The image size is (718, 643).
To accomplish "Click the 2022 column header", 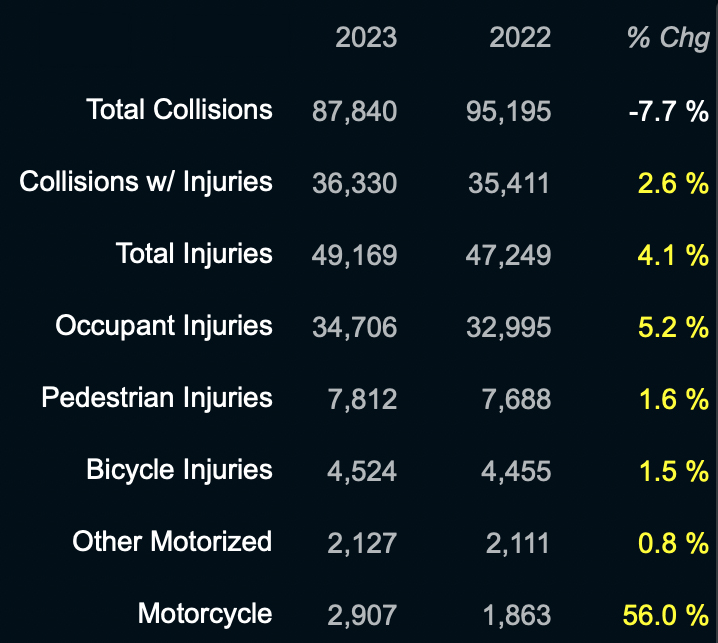I will point(520,38).
